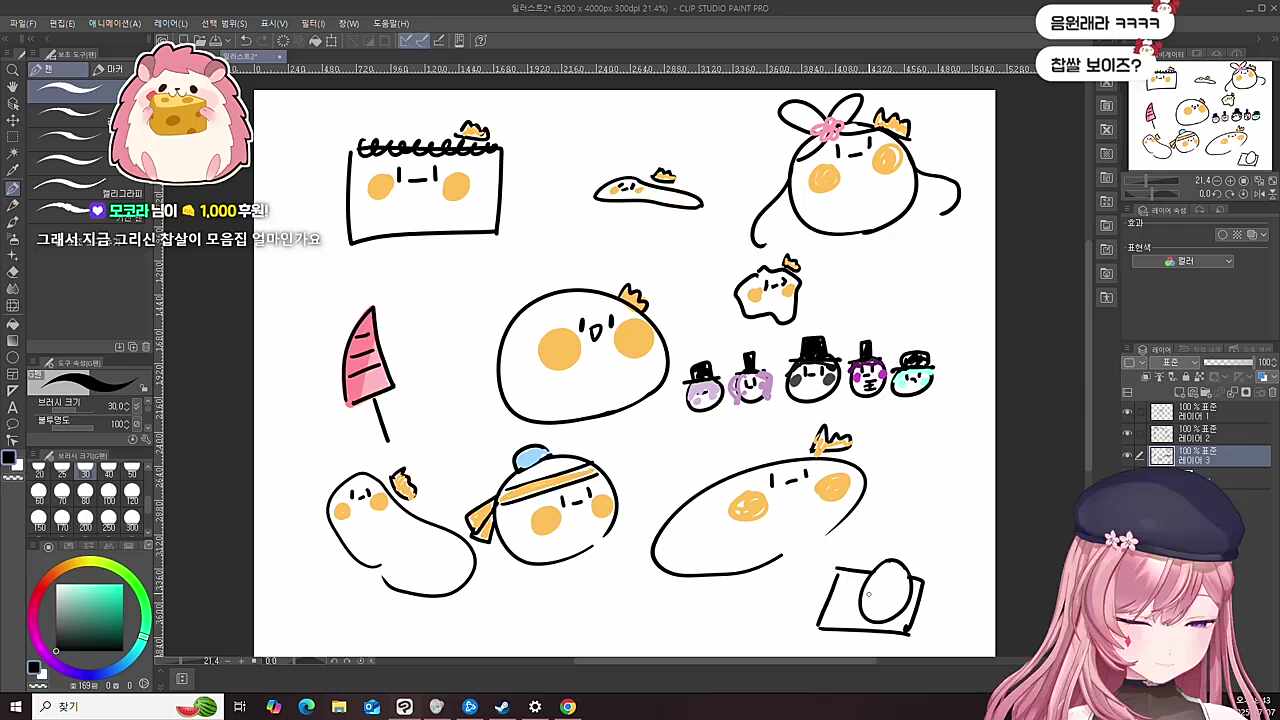This screenshot has height=720, width=1280.
Task: Choose the Move Layer tool
Action: click(13, 121)
